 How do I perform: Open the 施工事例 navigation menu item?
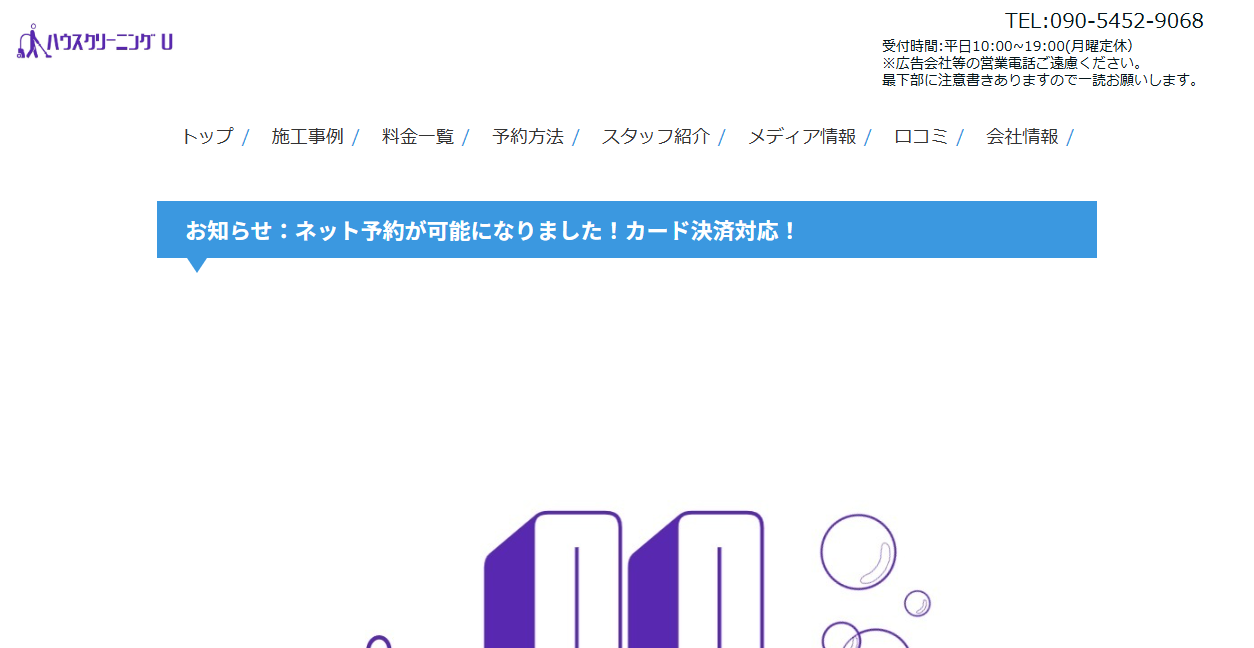tap(309, 137)
